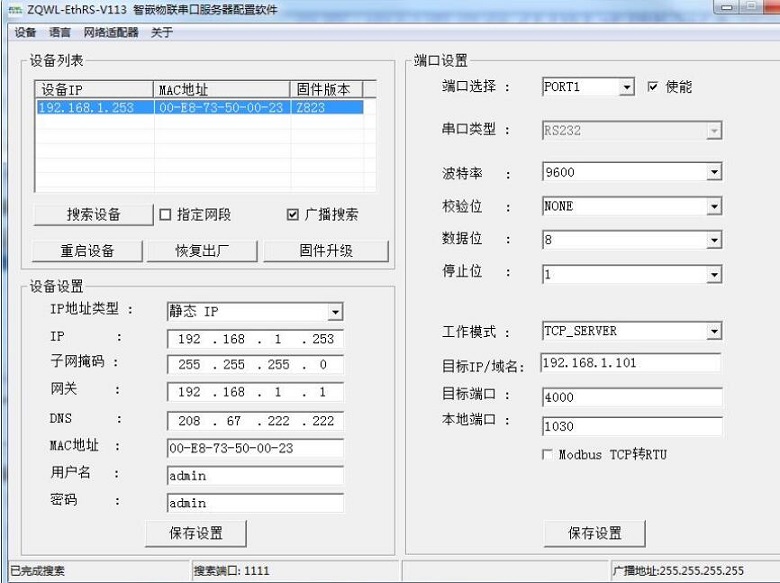Click status bar text 搜索端口: 1111
Image resolution: width=780 pixels, height=583 pixels.
click(x=231, y=571)
